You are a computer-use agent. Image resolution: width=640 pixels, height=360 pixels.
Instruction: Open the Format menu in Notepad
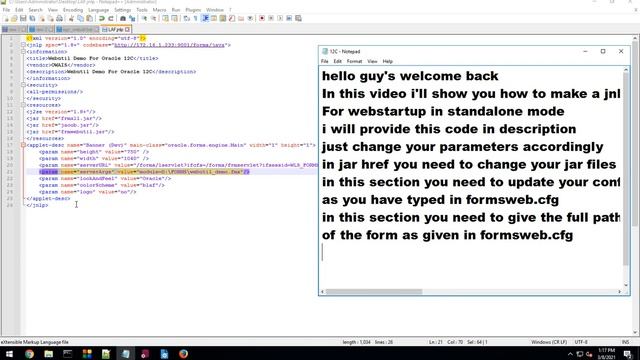(x=354, y=61)
